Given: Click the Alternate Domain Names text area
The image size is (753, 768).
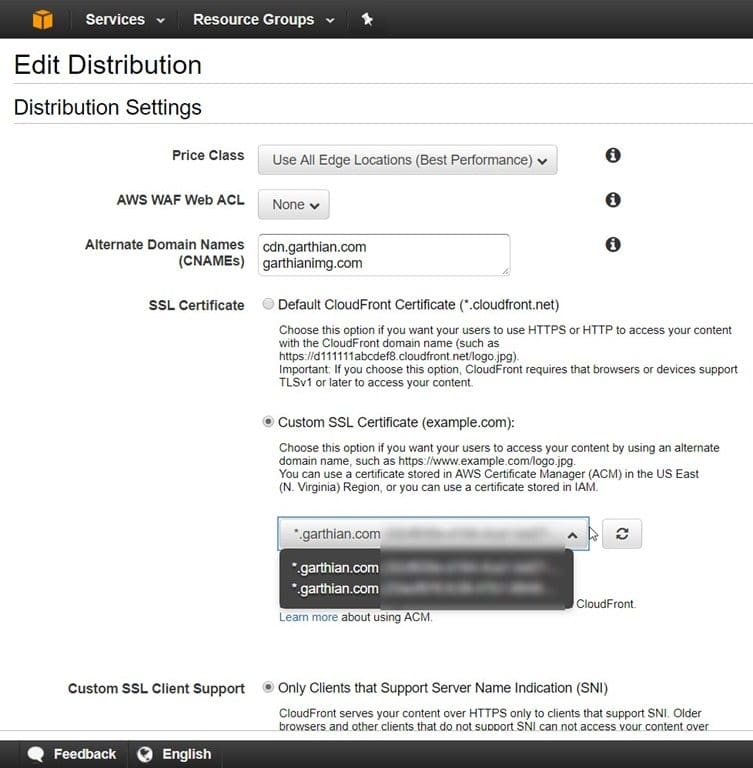Looking at the screenshot, I should 384,255.
